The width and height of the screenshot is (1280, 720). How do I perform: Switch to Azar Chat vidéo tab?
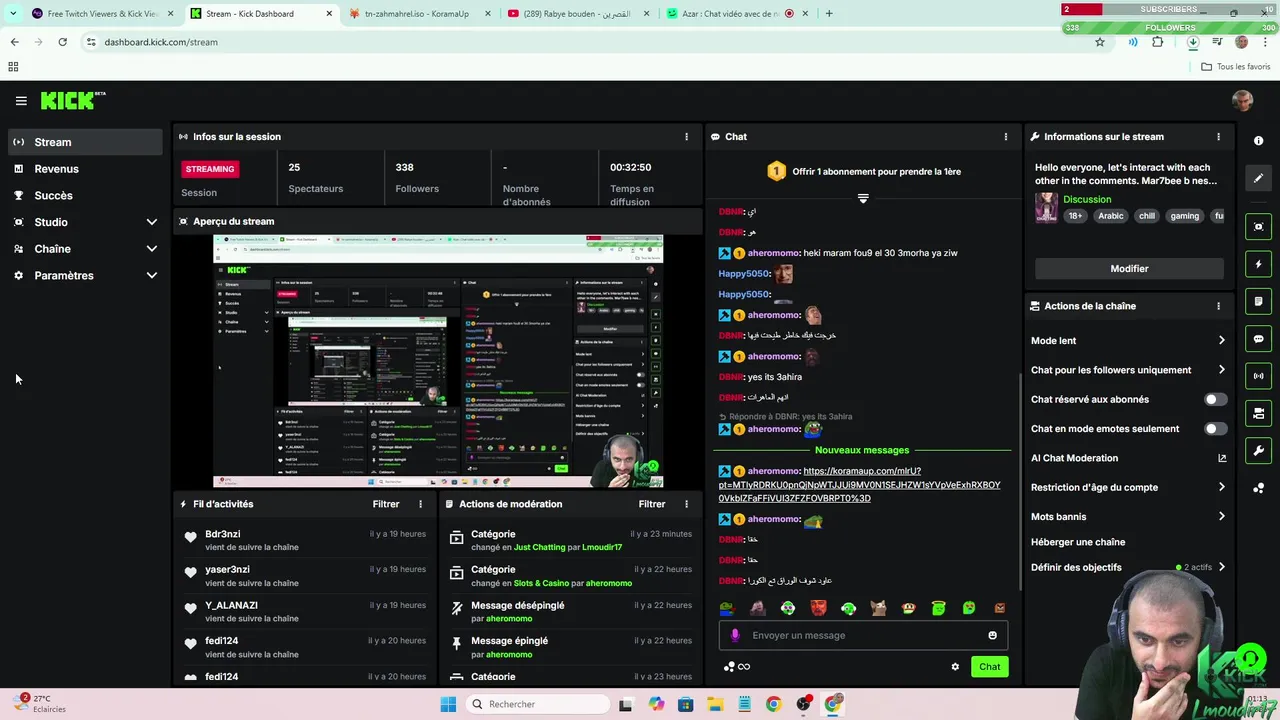point(735,14)
